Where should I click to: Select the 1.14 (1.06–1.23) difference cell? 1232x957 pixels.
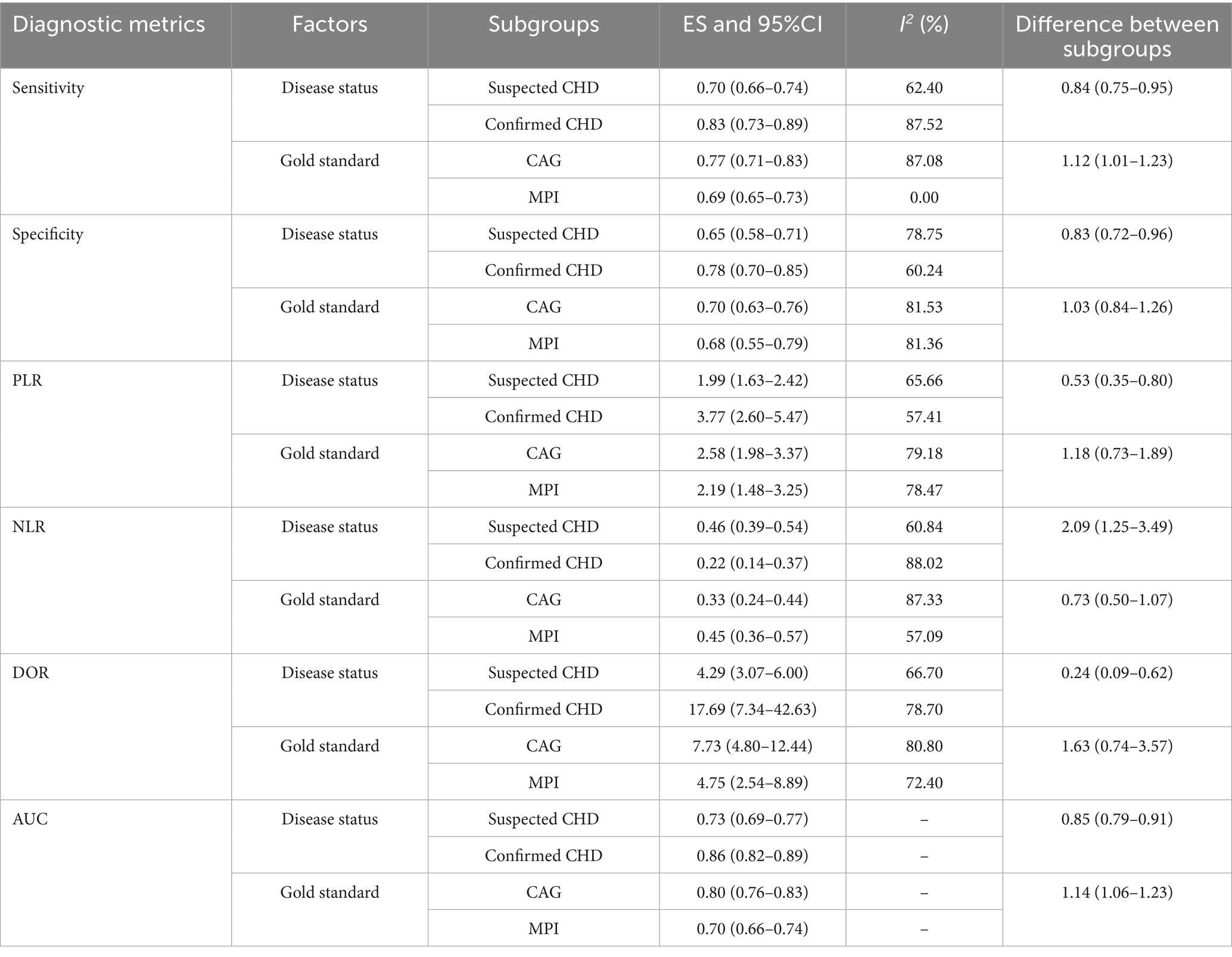point(1117,892)
